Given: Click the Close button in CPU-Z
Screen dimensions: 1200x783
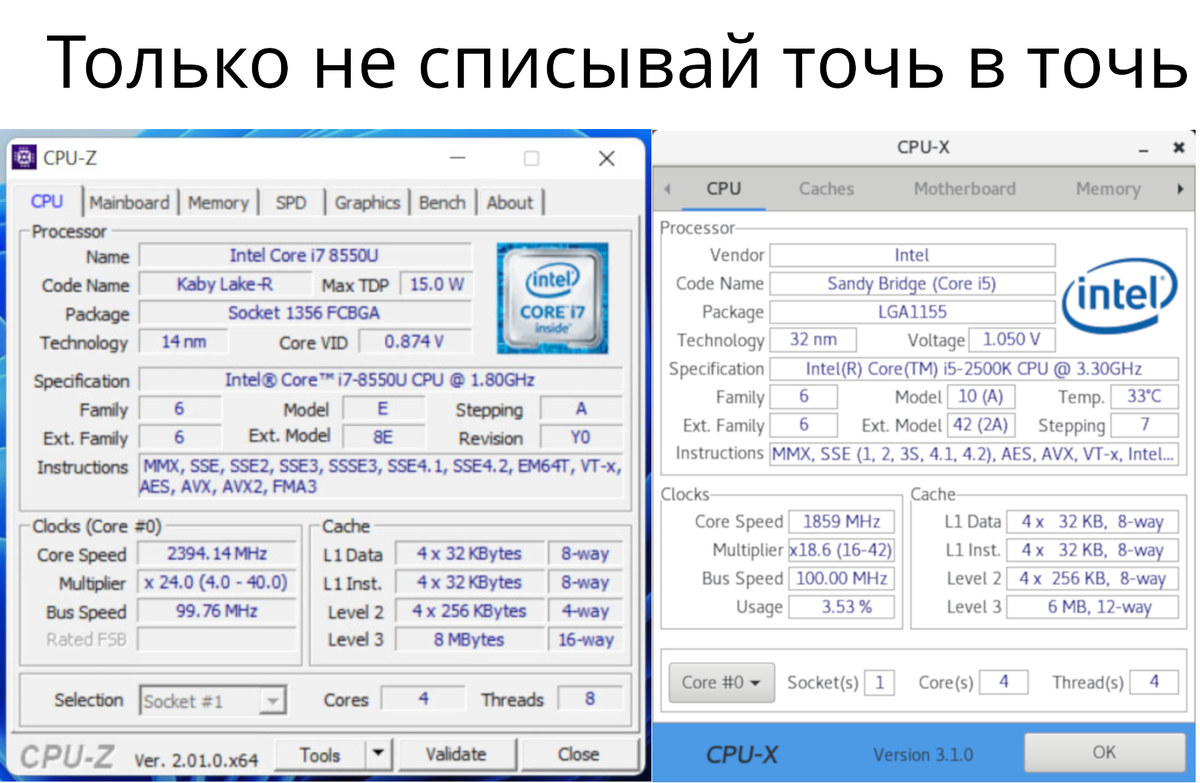Looking at the screenshot, I should coord(579,754).
